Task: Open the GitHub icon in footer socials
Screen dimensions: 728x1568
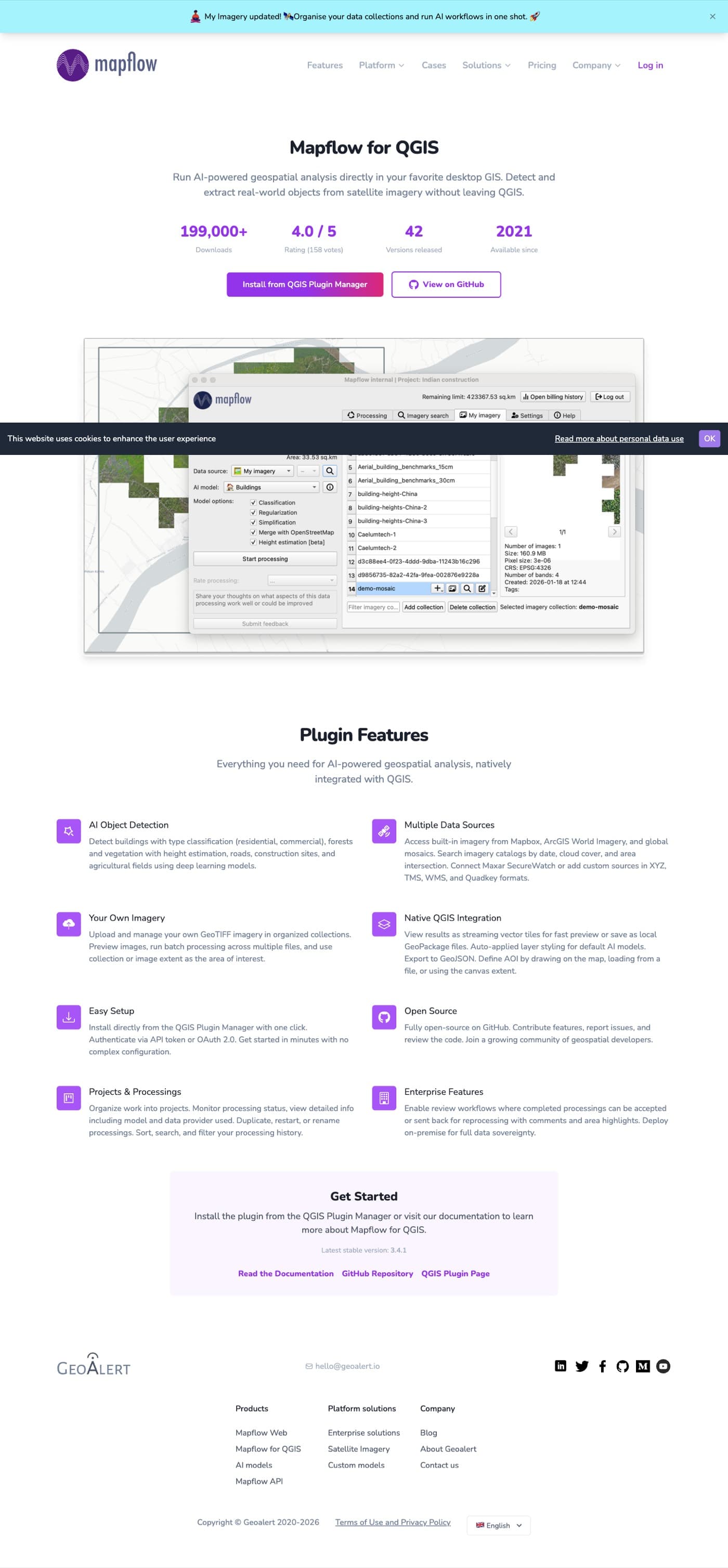Action: click(622, 1366)
